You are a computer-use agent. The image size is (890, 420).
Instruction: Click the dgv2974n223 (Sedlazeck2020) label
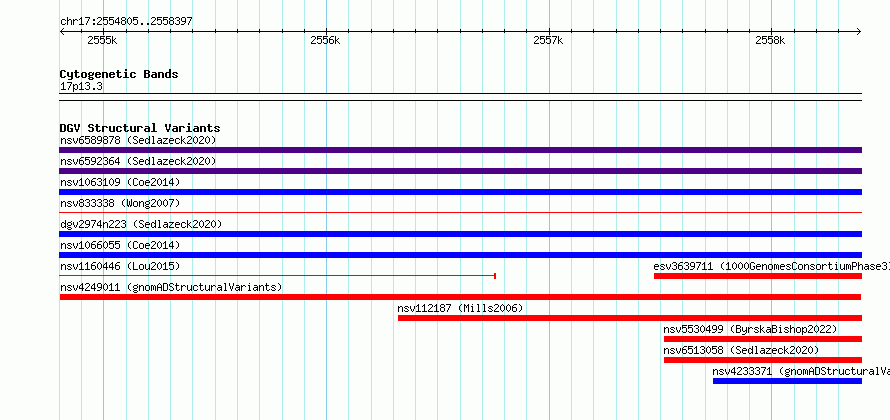[x=141, y=224]
